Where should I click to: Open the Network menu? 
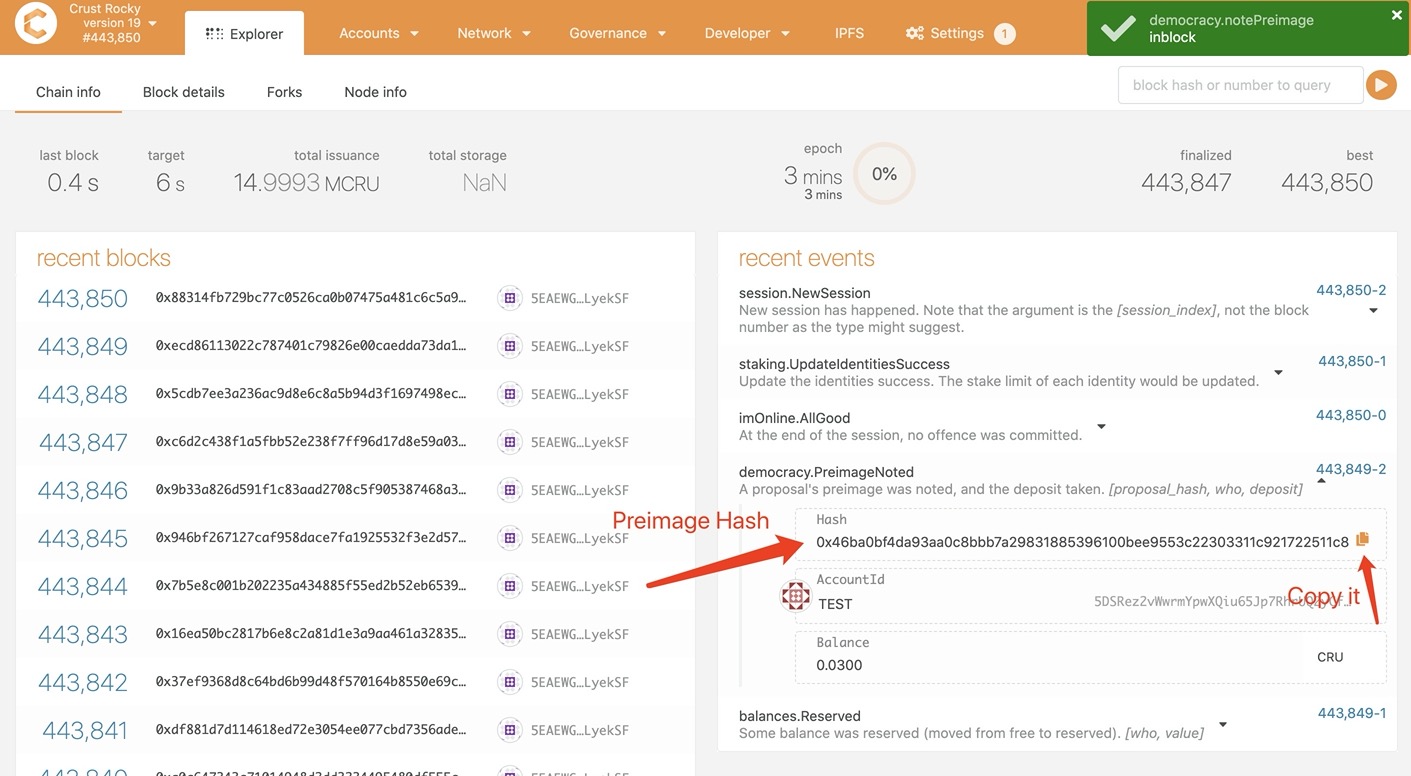494,33
